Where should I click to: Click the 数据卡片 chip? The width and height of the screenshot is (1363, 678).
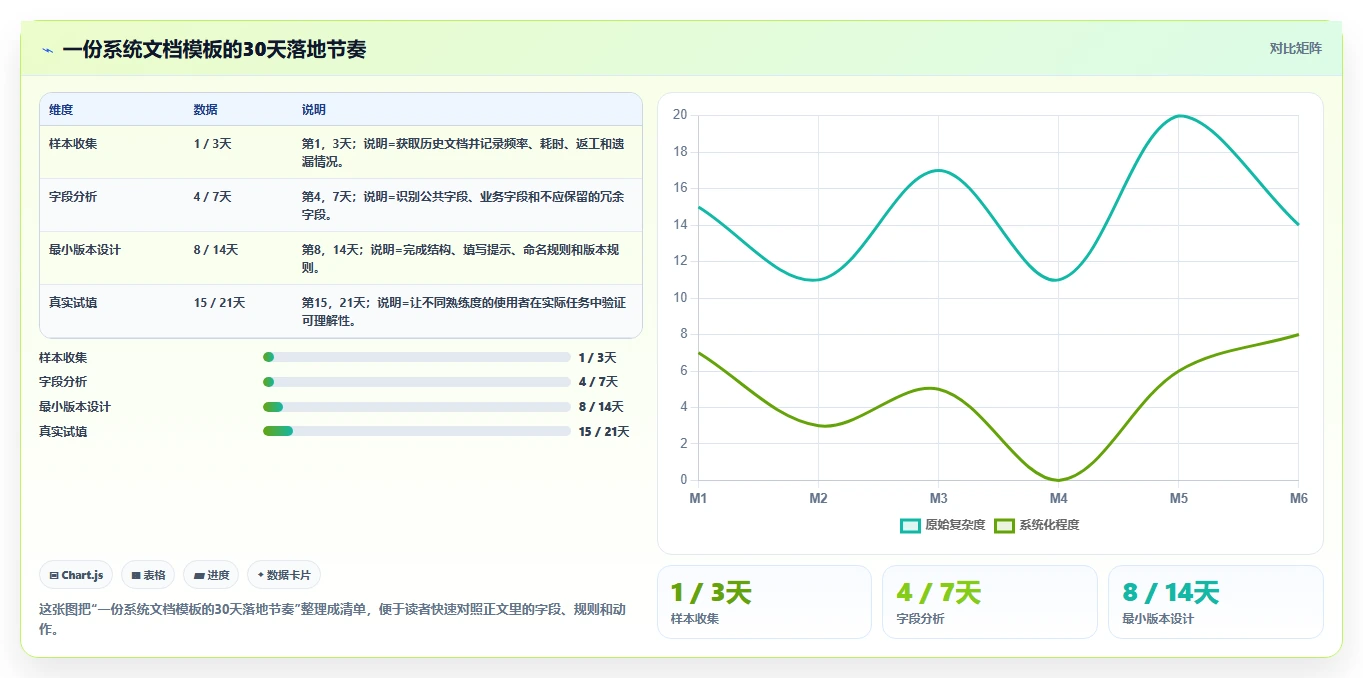tap(284, 575)
